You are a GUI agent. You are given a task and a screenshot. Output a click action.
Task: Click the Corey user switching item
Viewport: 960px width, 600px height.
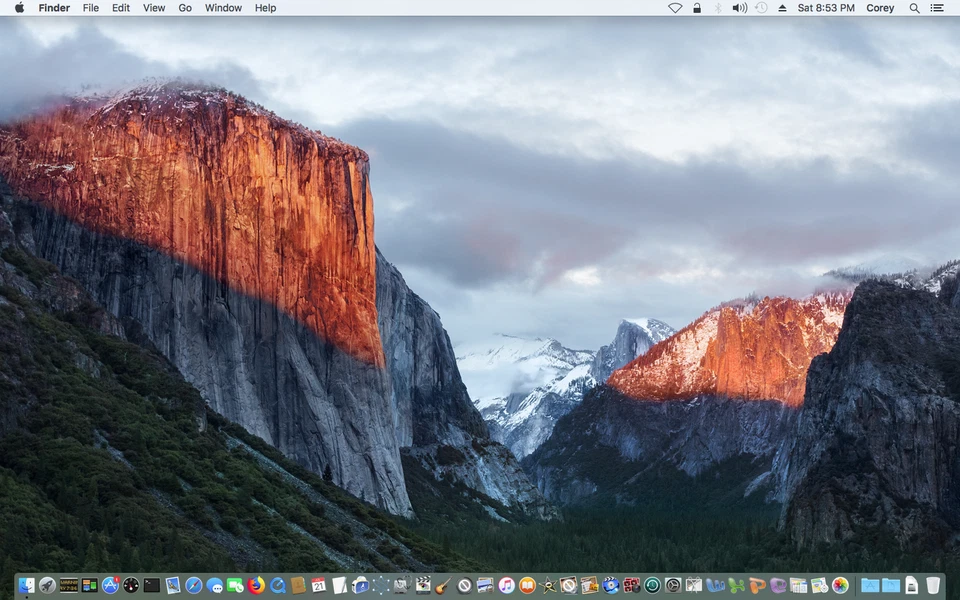pos(880,8)
